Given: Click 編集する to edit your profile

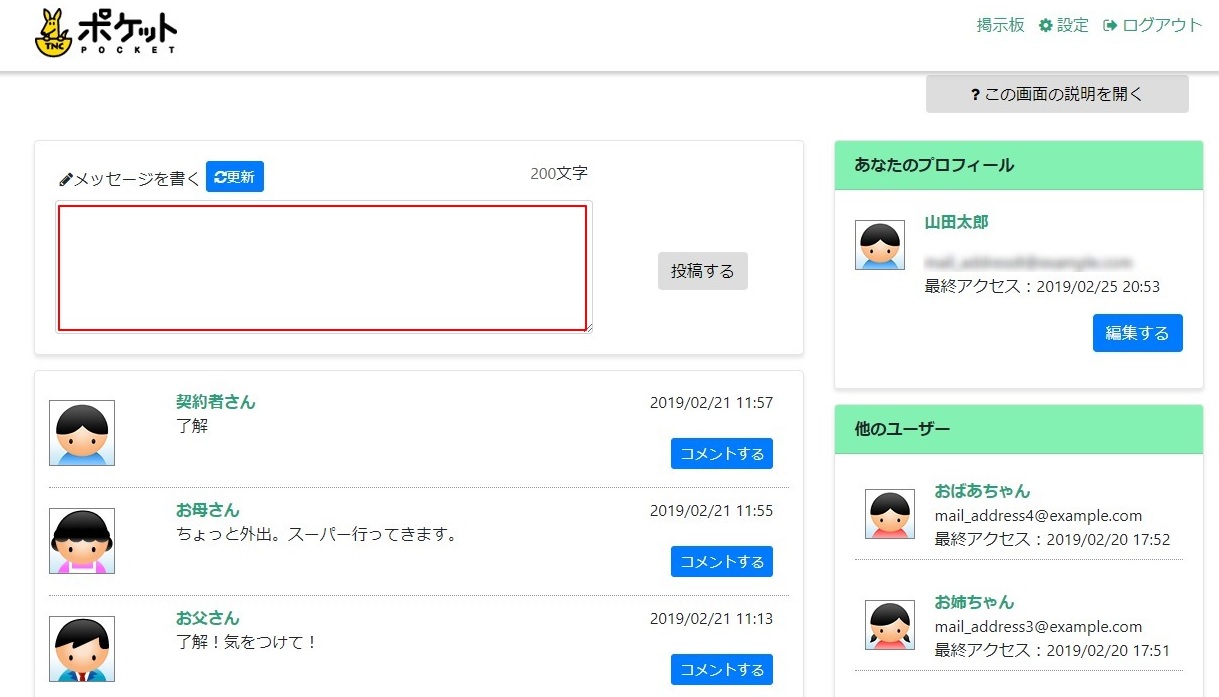Looking at the screenshot, I should click(1137, 333).
